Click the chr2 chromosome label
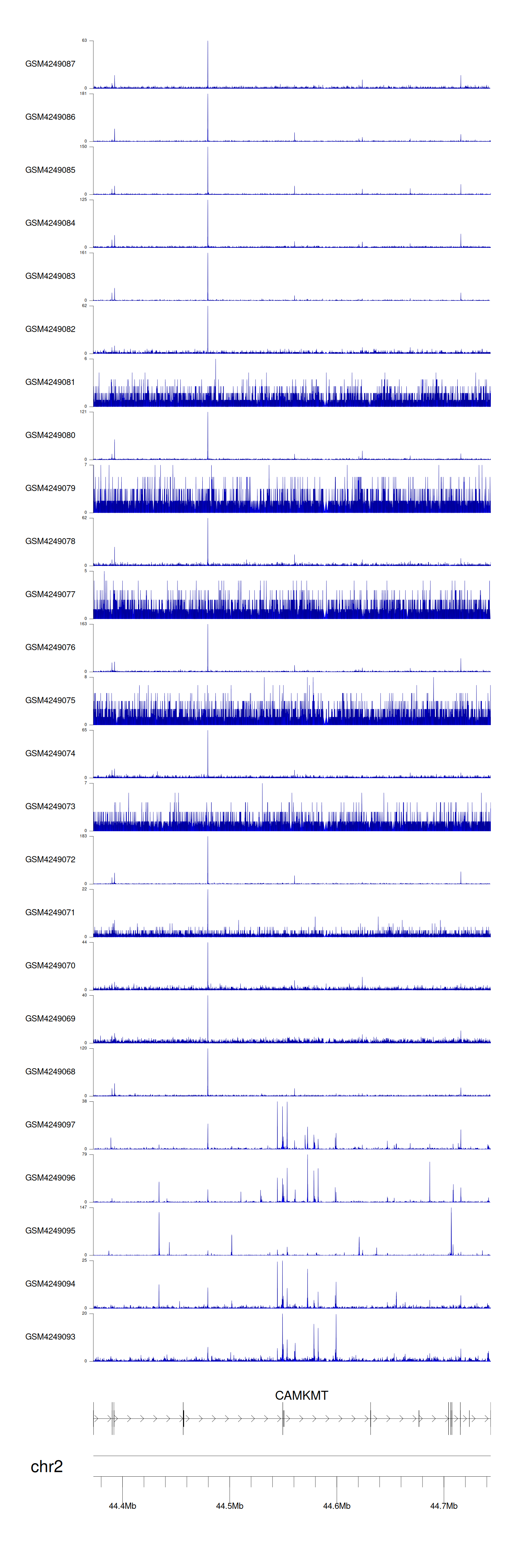 [47, 1466]
